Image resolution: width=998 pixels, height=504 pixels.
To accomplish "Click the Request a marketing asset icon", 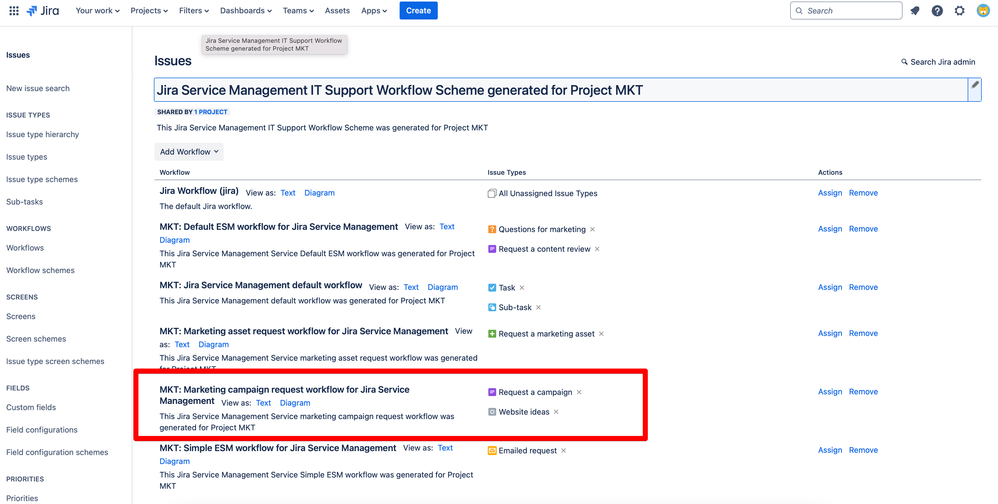I will (492, 333).
